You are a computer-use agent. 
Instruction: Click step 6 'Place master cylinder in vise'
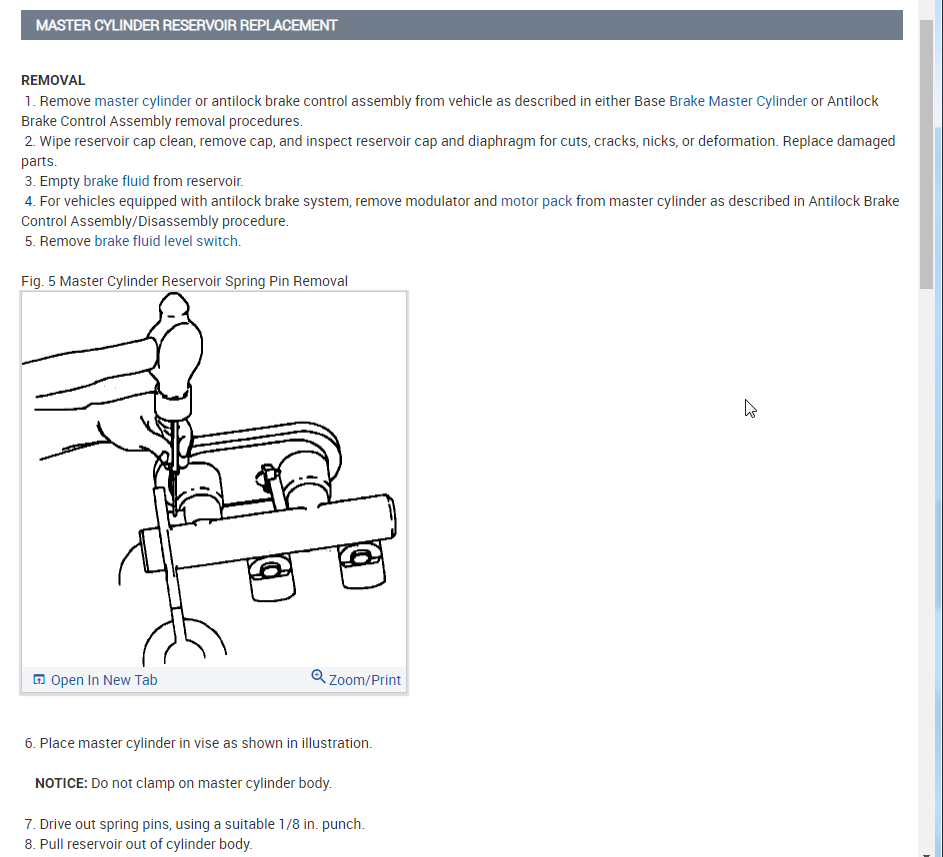[x=198, y=743]
